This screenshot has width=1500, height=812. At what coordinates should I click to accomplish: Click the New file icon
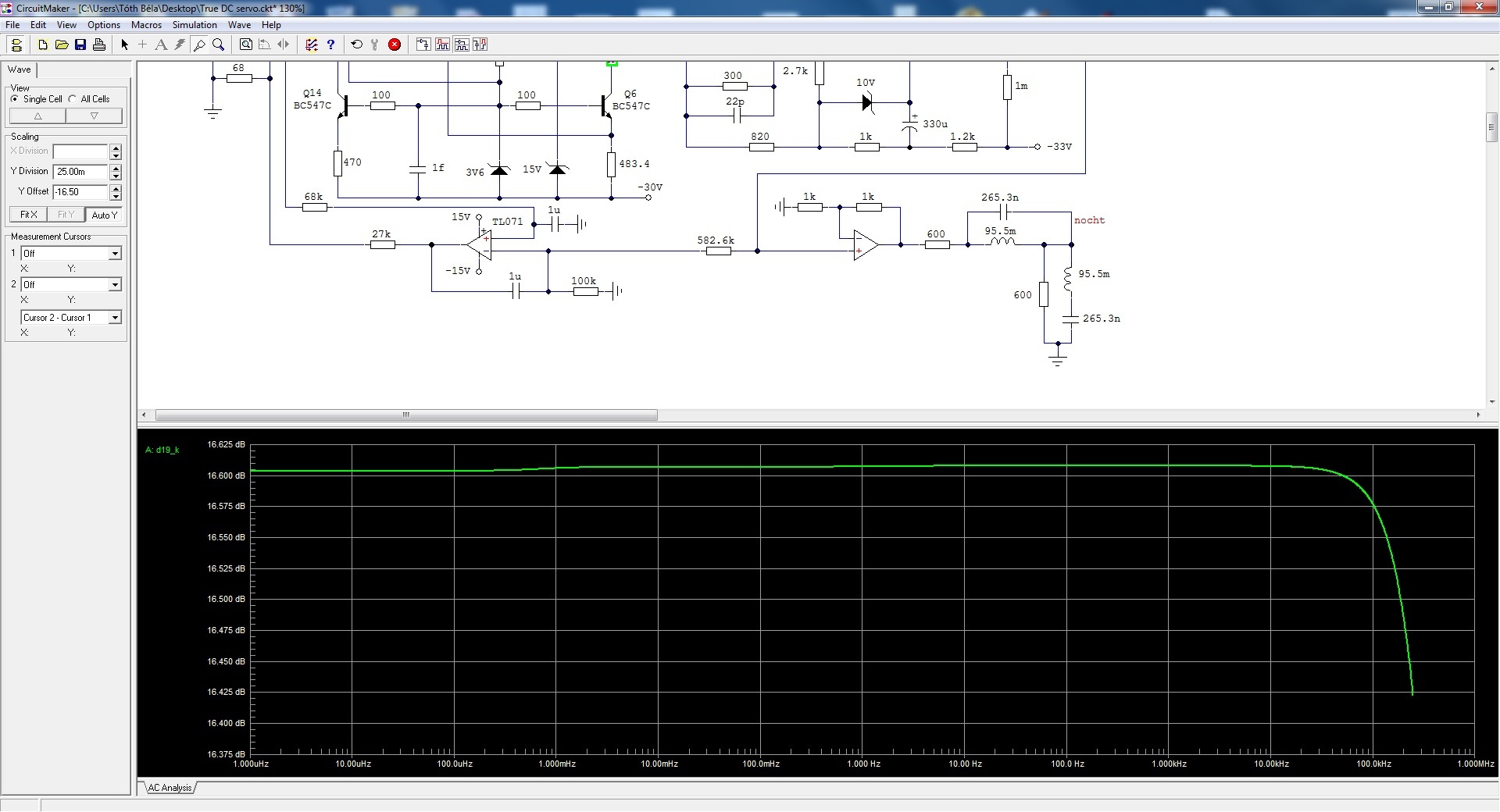tap(43, 45)
